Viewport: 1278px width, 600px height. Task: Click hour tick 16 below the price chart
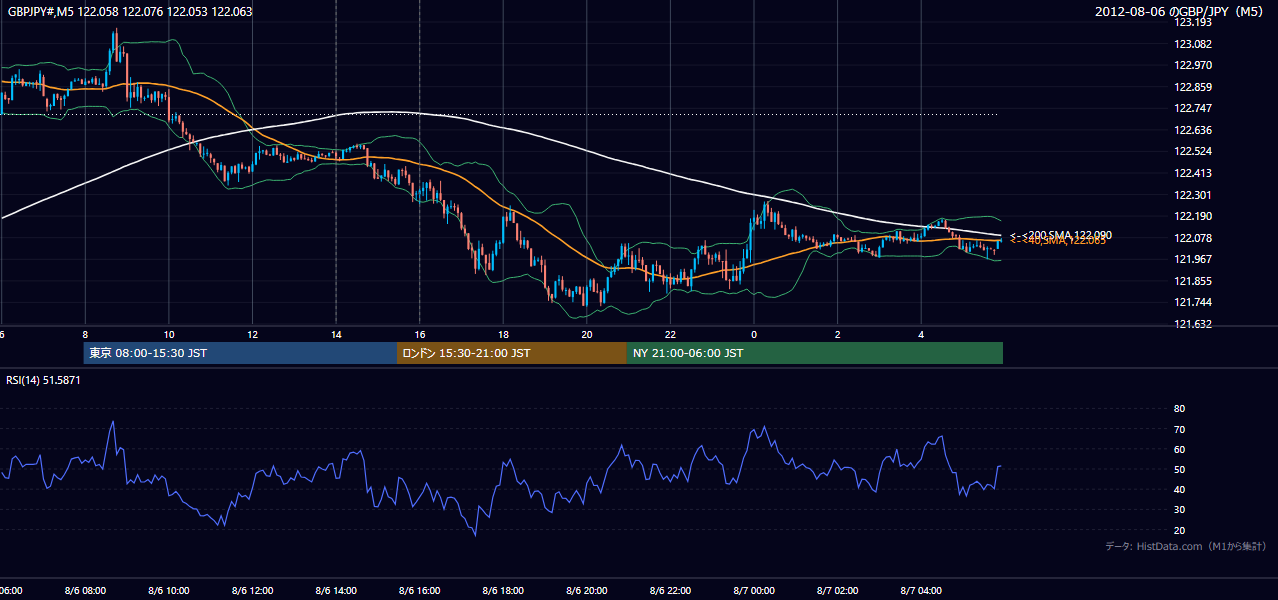420,335
